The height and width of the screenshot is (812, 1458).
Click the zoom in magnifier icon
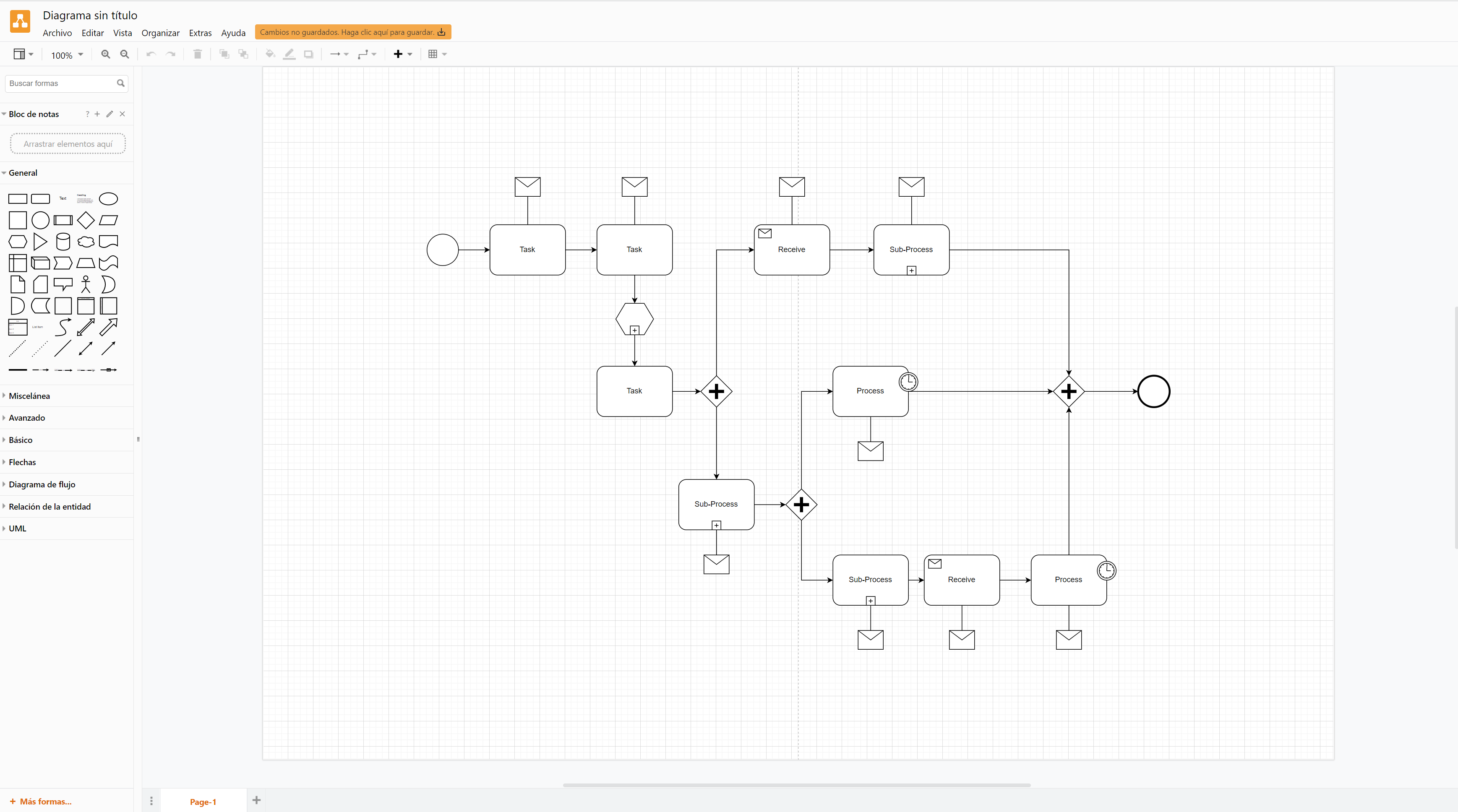coord(105,55)
